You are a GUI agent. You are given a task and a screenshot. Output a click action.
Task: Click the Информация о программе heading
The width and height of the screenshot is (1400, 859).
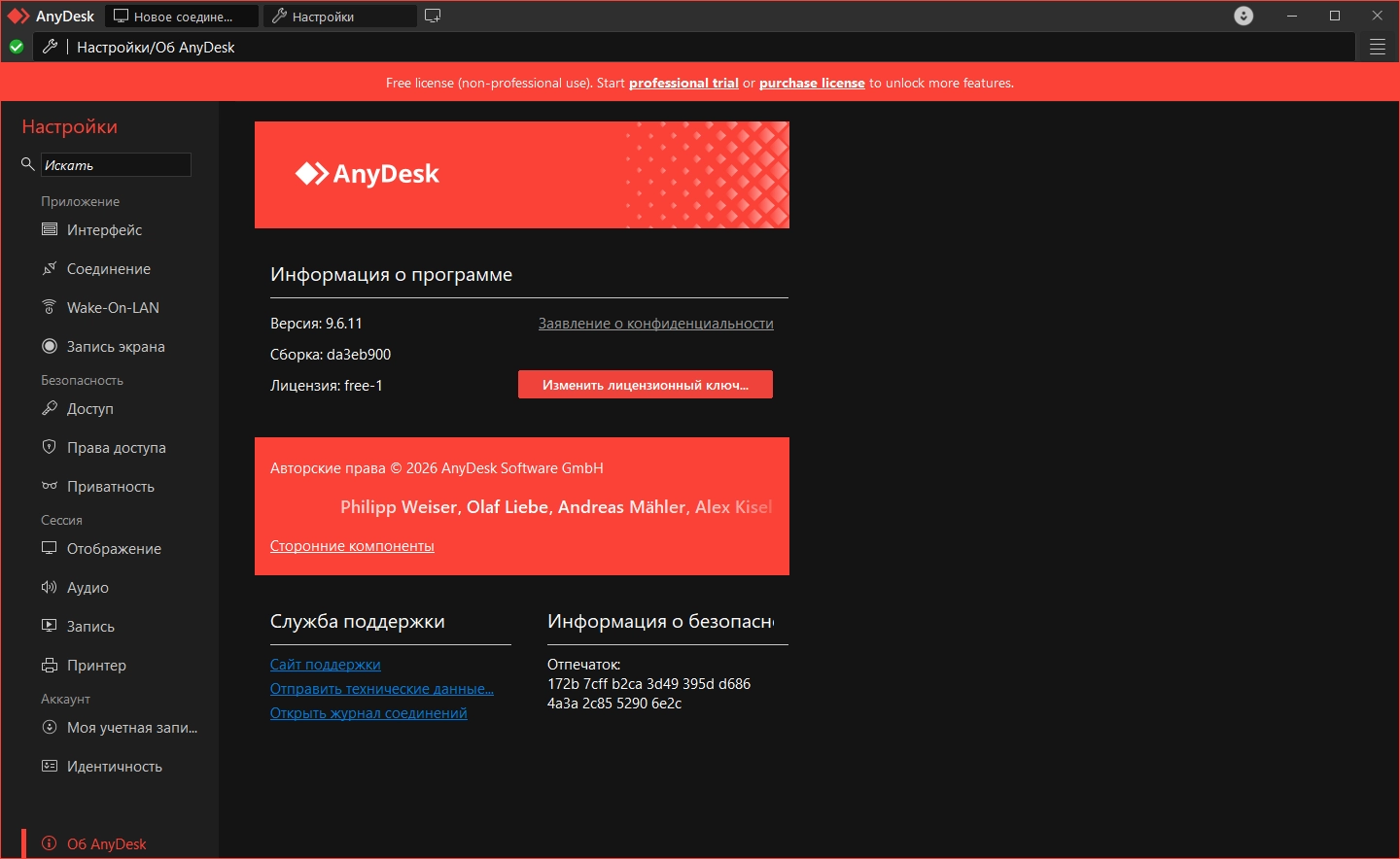point(391,275)
